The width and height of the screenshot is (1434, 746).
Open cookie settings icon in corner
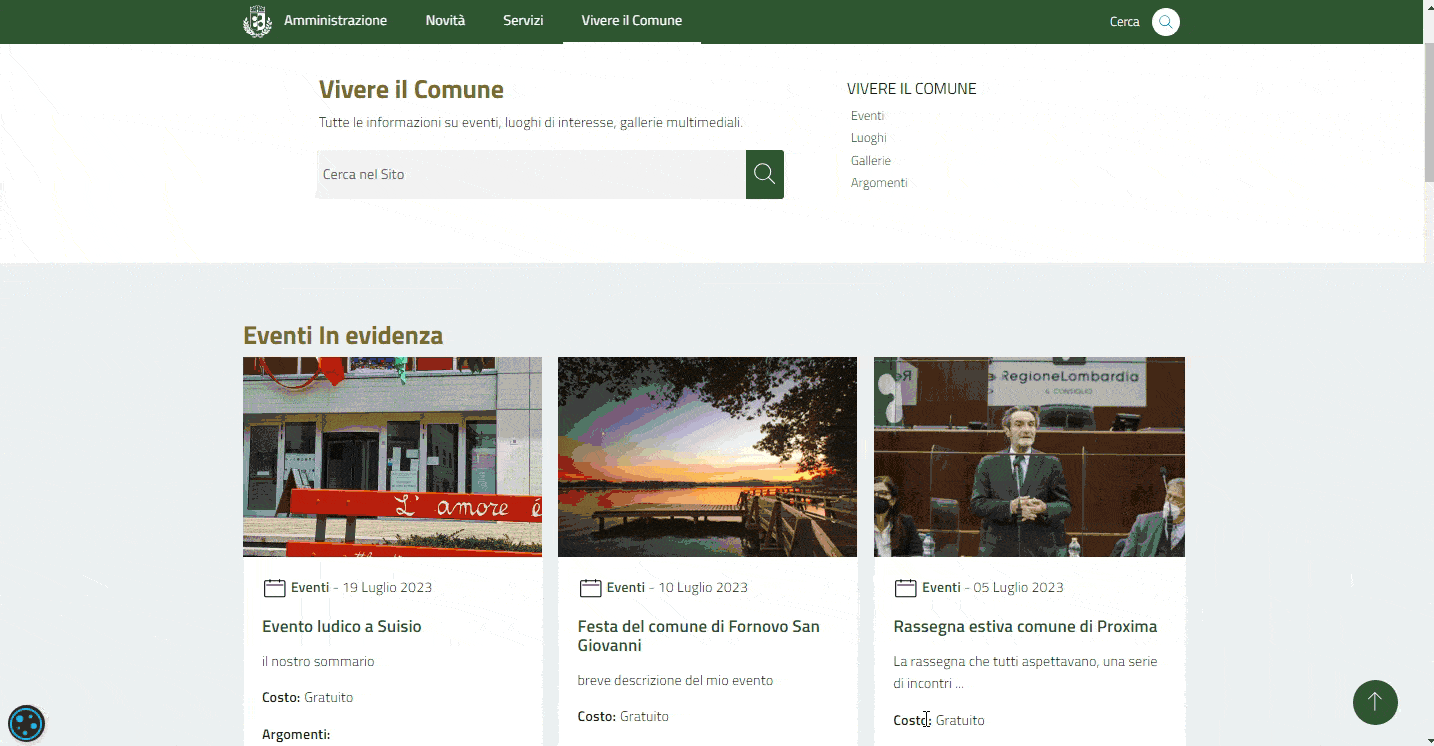[26, 723]
